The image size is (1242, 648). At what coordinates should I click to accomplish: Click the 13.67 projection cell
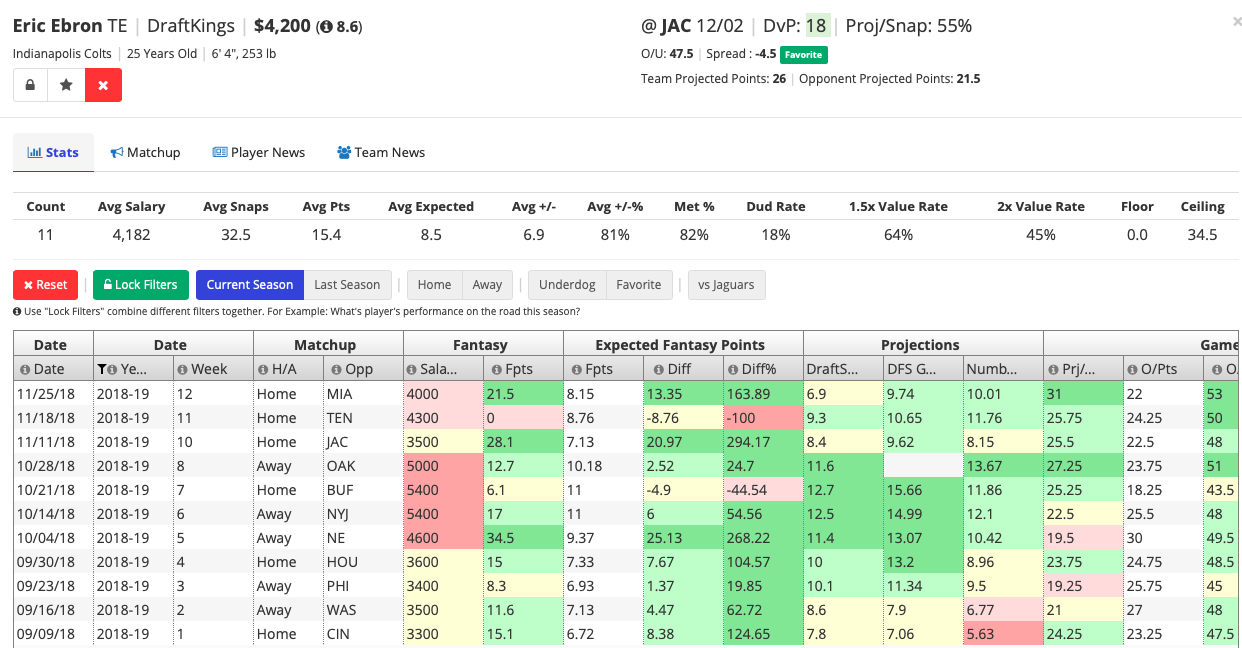1003,466
